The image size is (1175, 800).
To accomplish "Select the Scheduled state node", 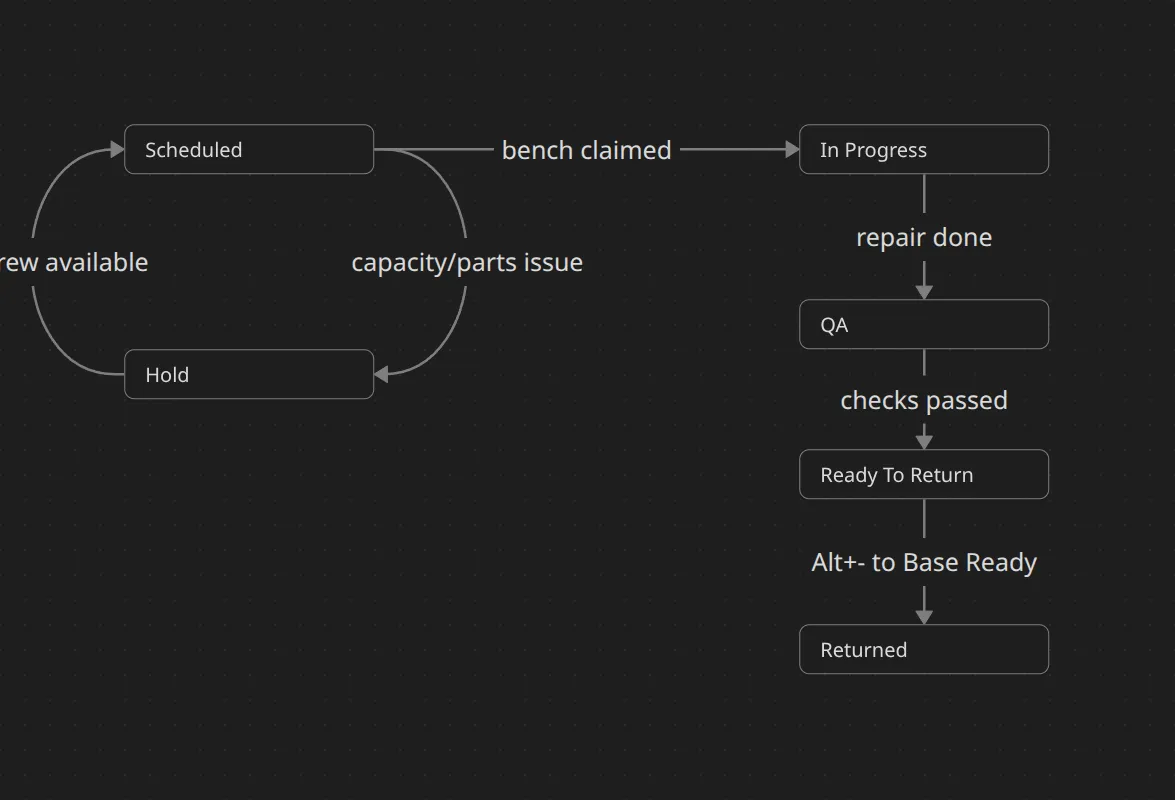I will [x=248, y=150].
